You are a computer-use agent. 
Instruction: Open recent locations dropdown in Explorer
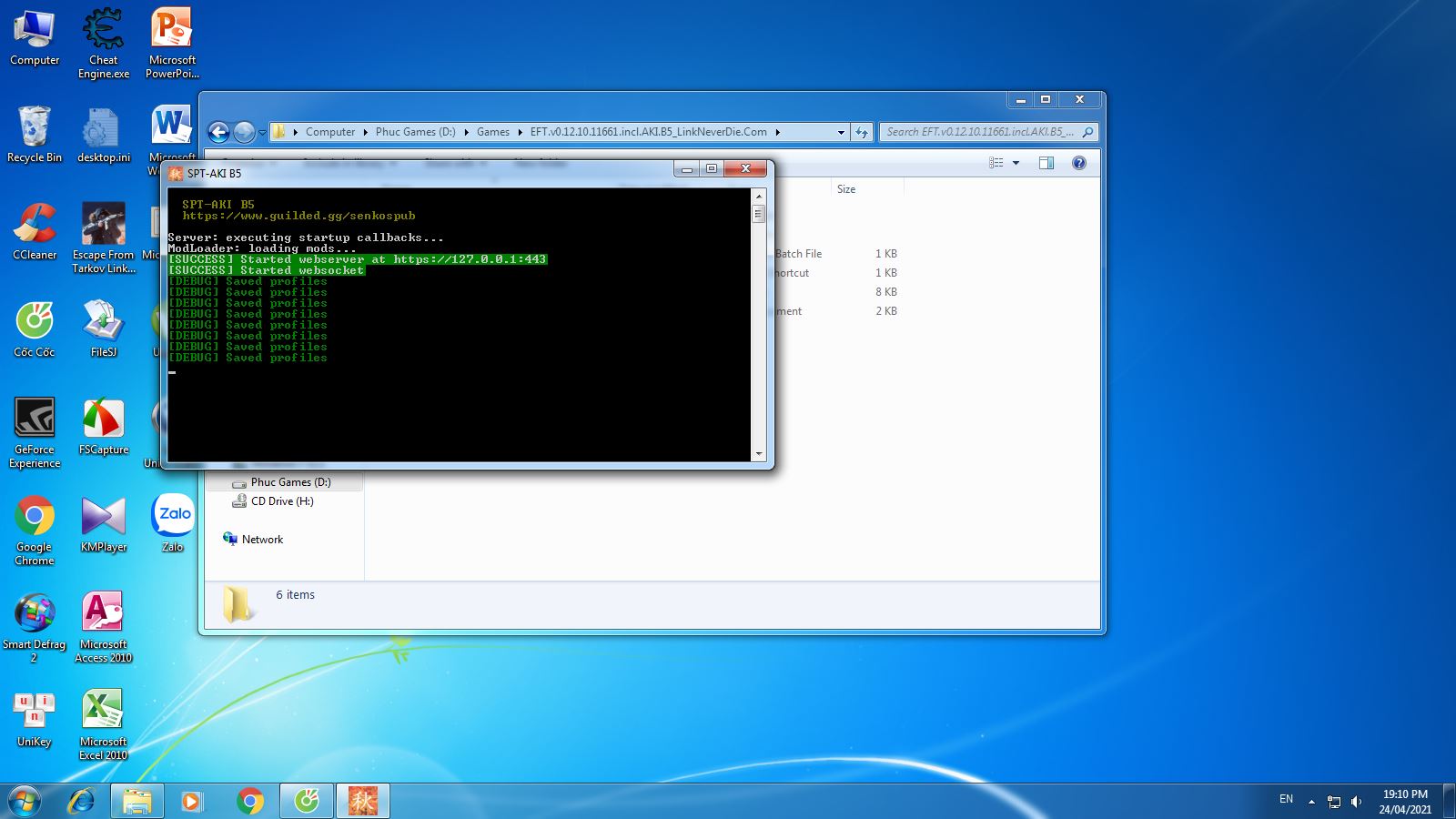262,133
